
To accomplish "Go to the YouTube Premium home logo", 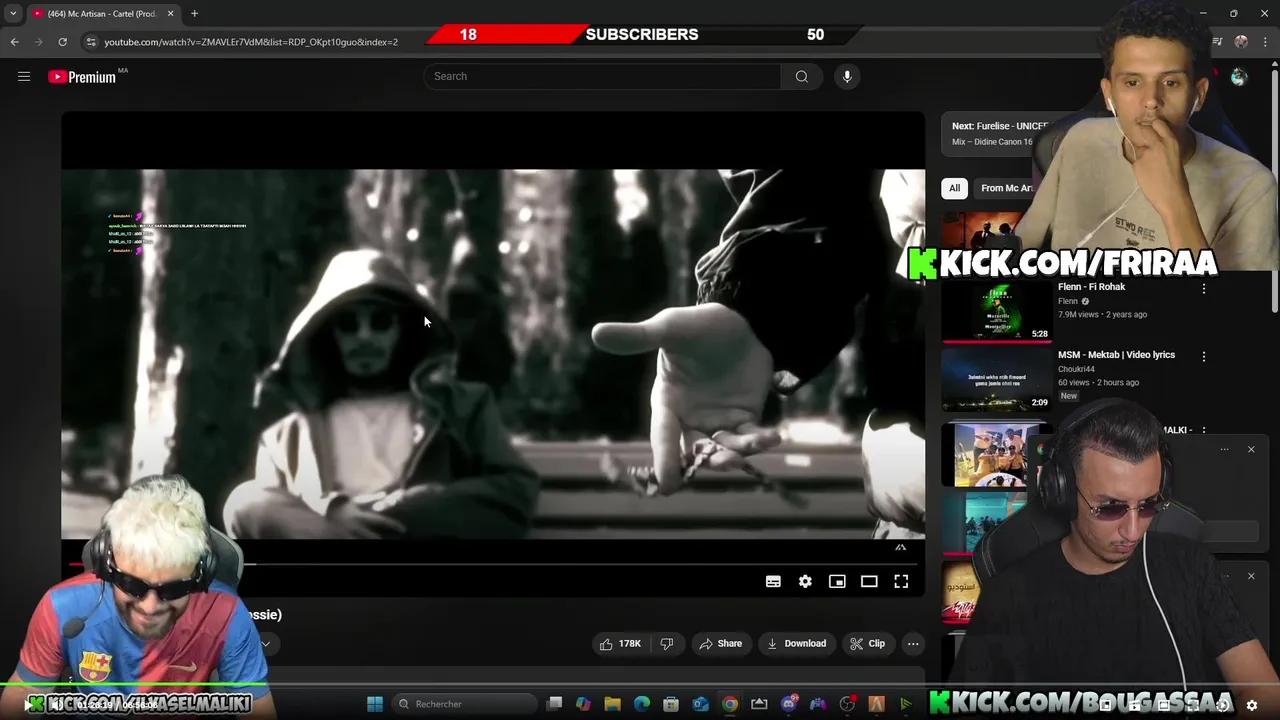I will 82,77.
